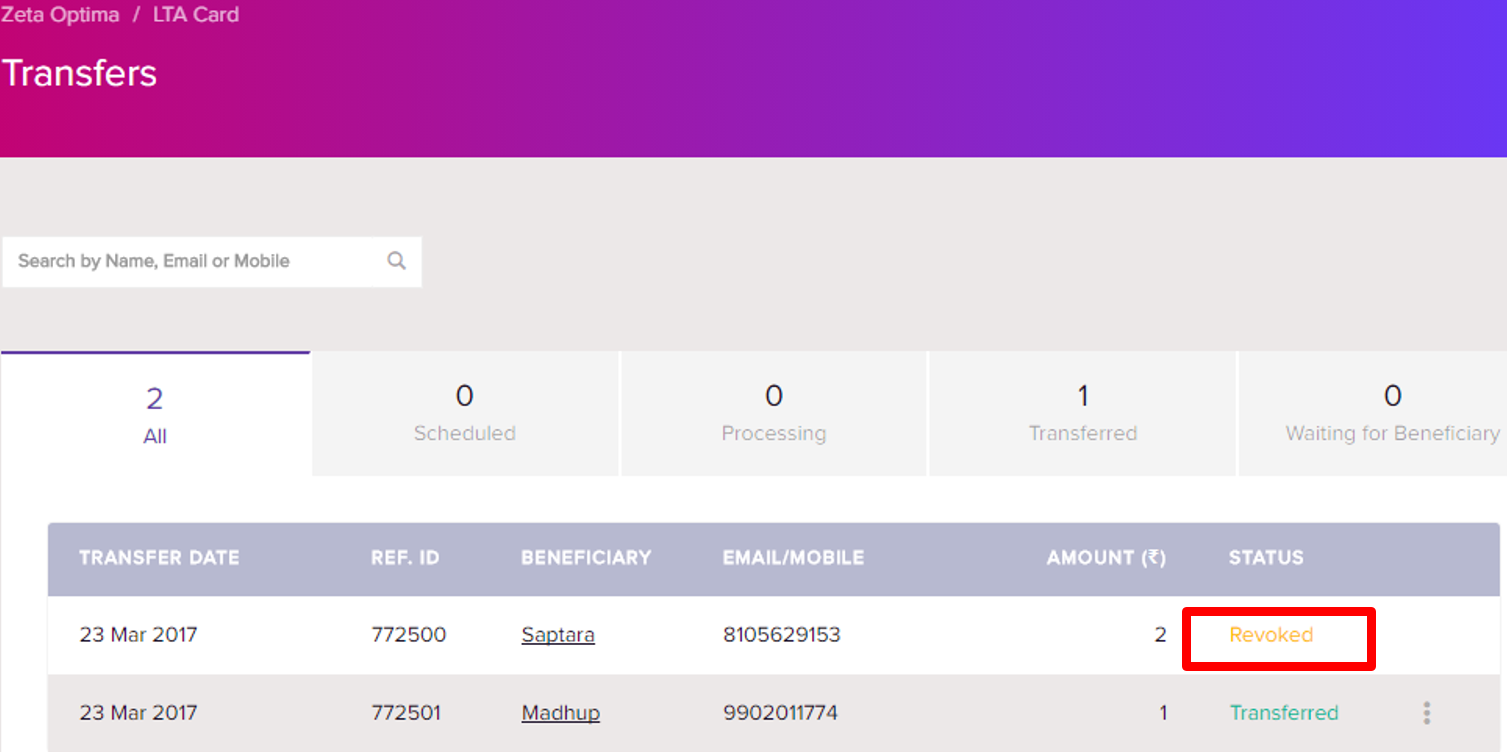The image size is (1507, 752).
Task: Select the Revoked status text
Action: tap(1271, 635)
